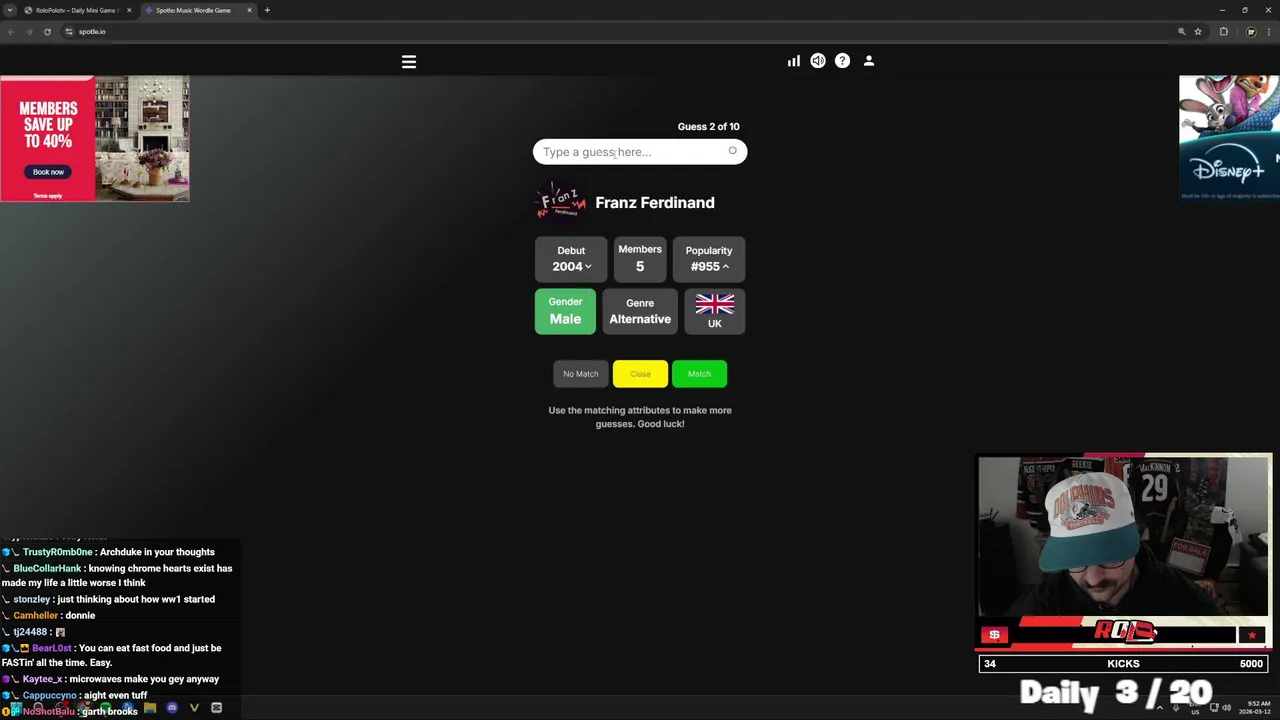Expand the tab search dropdown
1280x720 pixels.
click(x=10, y=10)
